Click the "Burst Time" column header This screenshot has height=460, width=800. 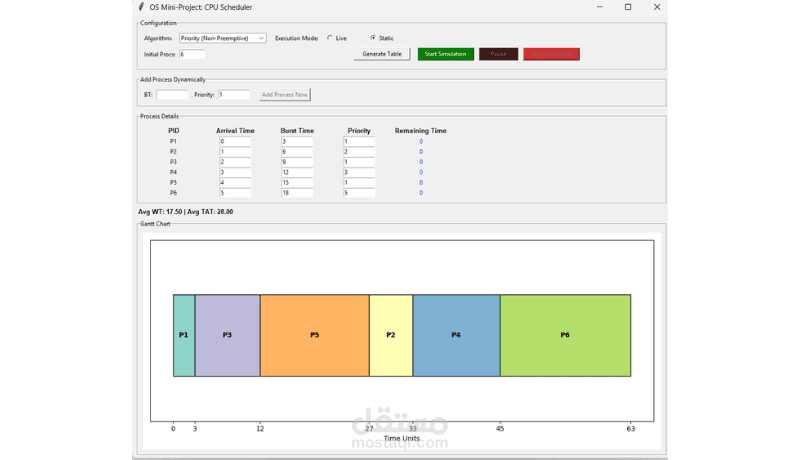(297, 131)
